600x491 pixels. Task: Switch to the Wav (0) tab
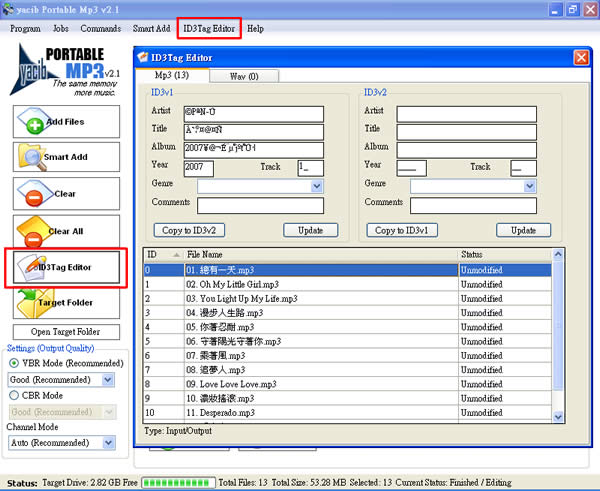244,76
